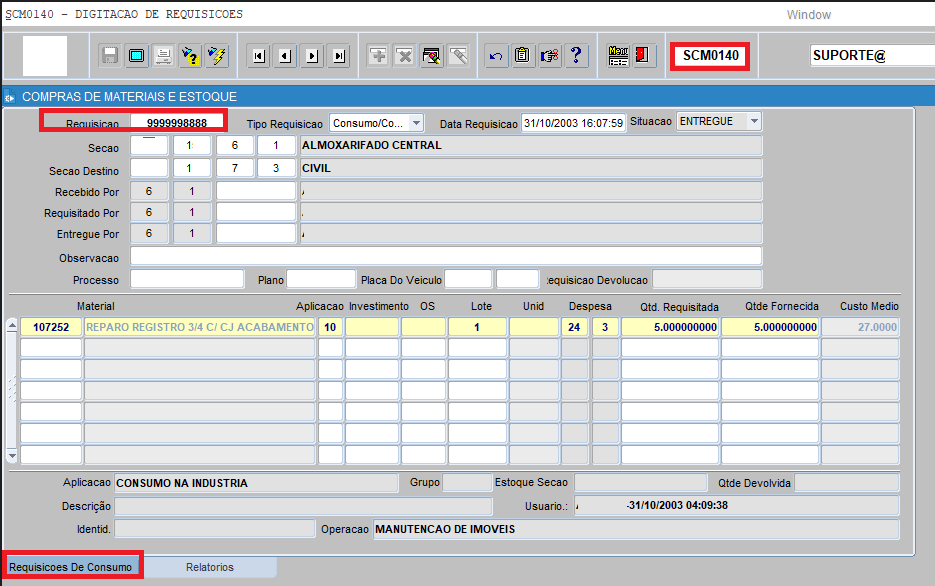935x586 pixels.
Task: Click the Custo Medio value 27.0000
Action: 860,327
